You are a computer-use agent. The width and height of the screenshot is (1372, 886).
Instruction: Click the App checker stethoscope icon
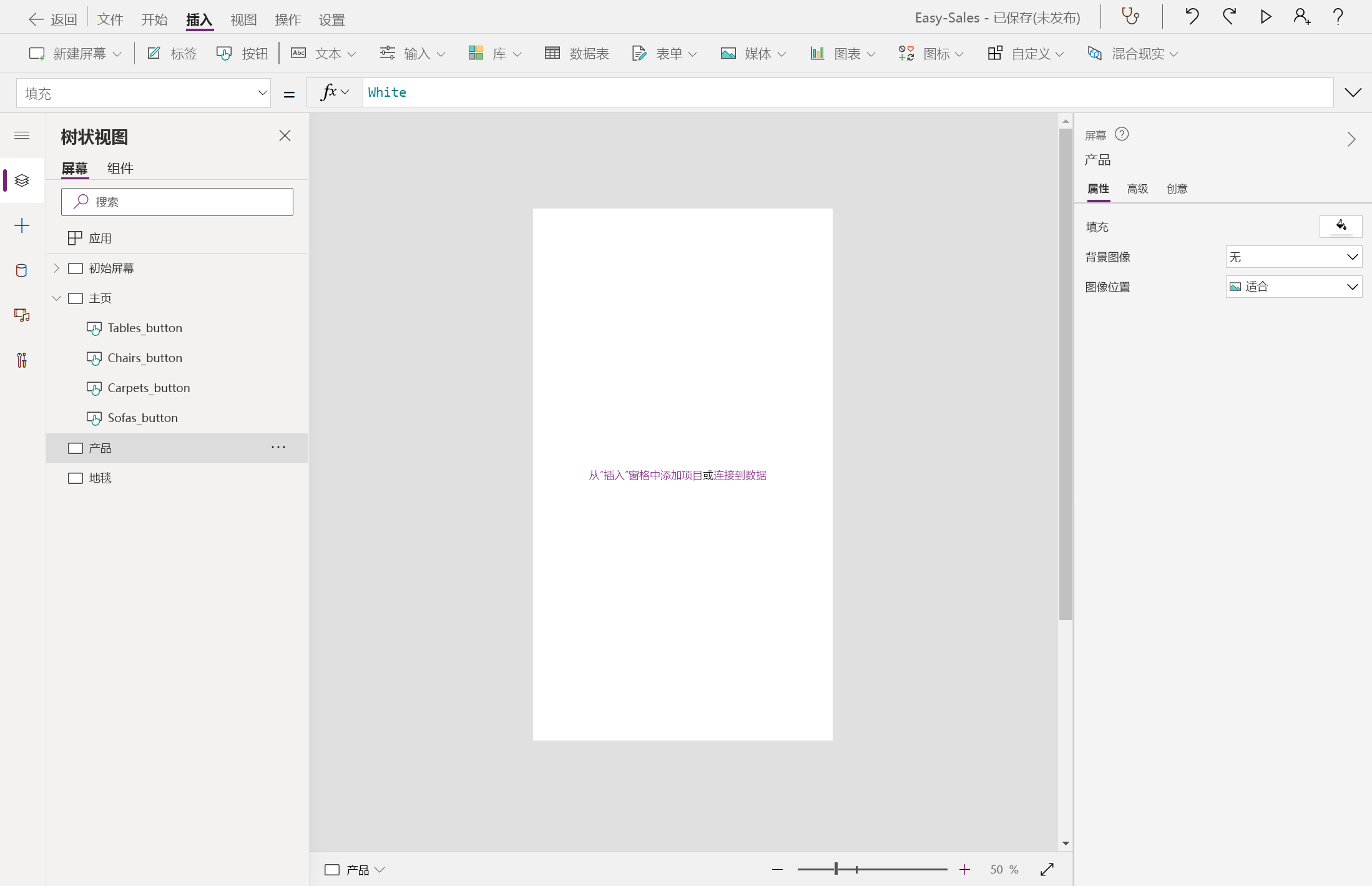[x=1130, y=17]
